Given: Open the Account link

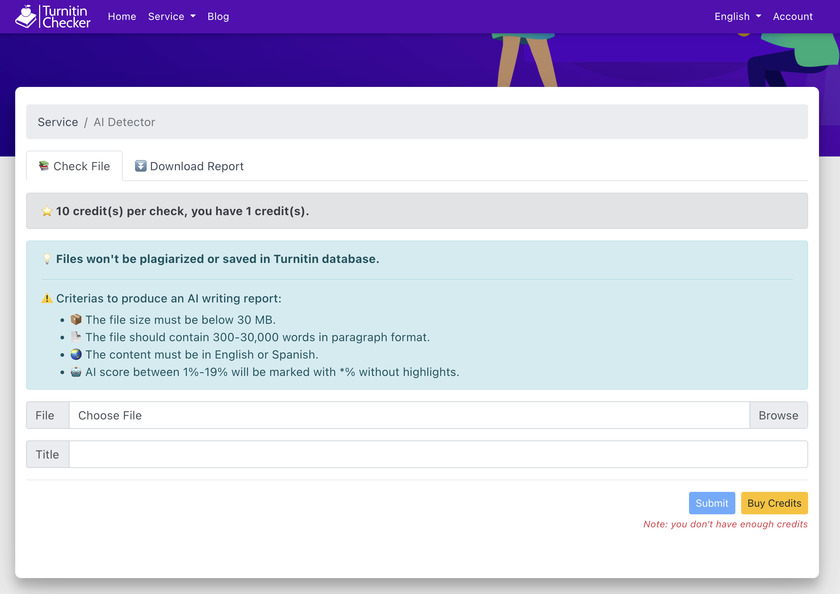Looking at the screenshot, I should (792, 17).
